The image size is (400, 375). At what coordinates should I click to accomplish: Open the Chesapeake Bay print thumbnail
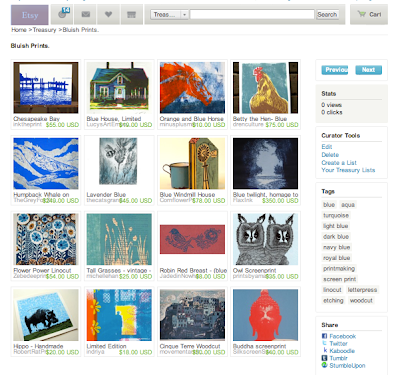coord(46,88)
